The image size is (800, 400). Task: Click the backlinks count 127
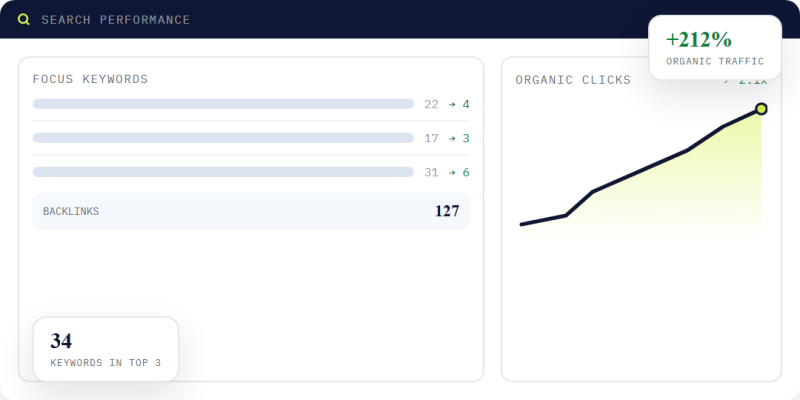pos(447,211)
